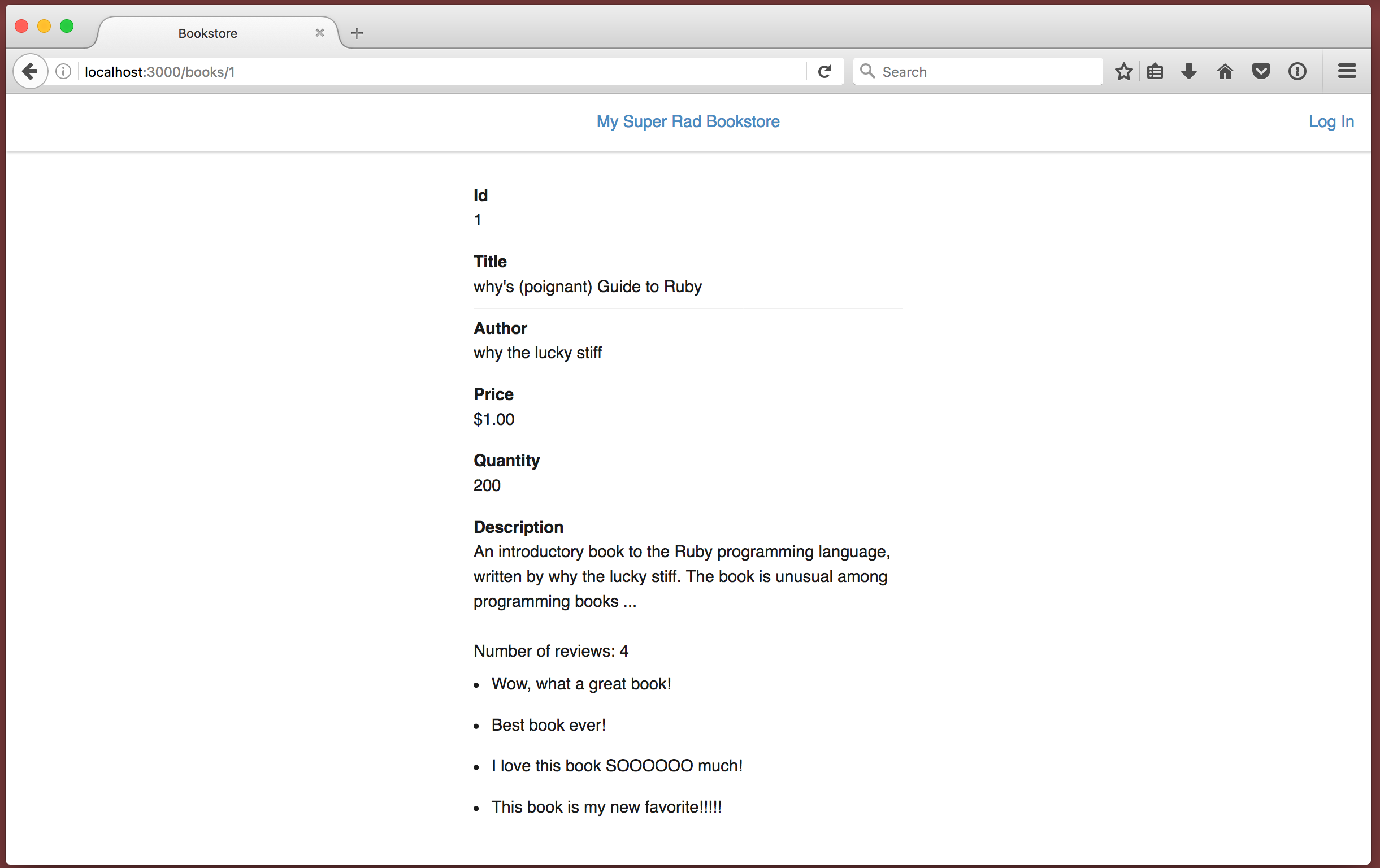Click the download icon

1191,72
